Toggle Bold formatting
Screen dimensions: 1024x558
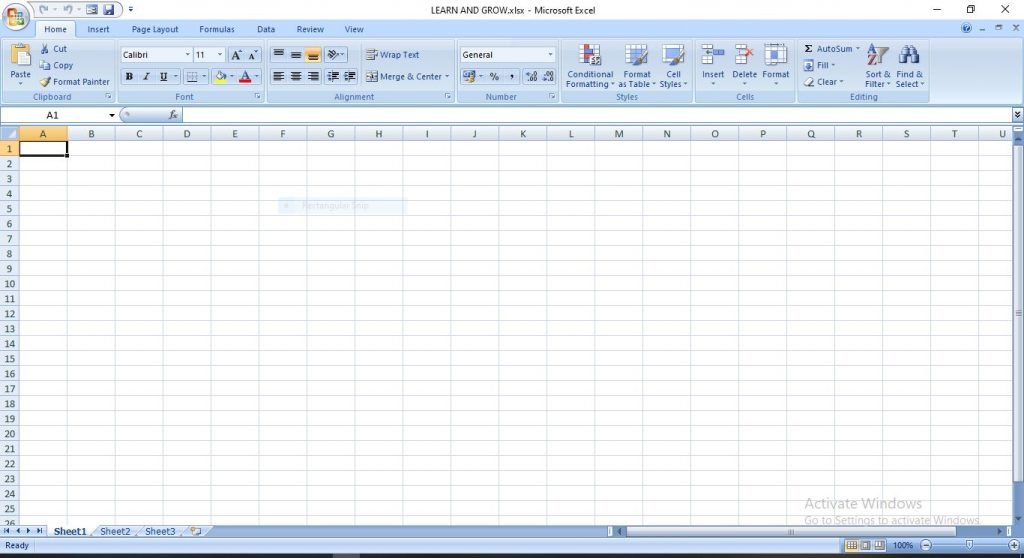(x=129, y=76)
